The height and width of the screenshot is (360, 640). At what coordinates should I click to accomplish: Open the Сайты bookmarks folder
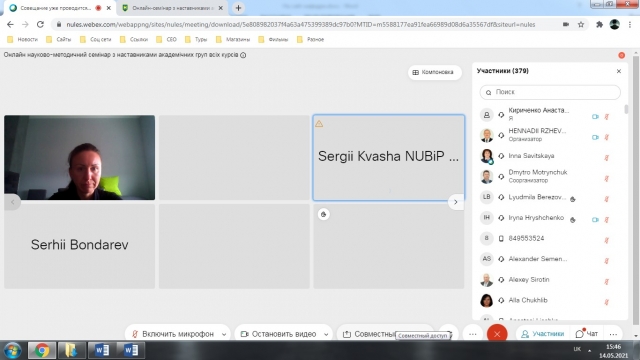(x=59, y=40)
